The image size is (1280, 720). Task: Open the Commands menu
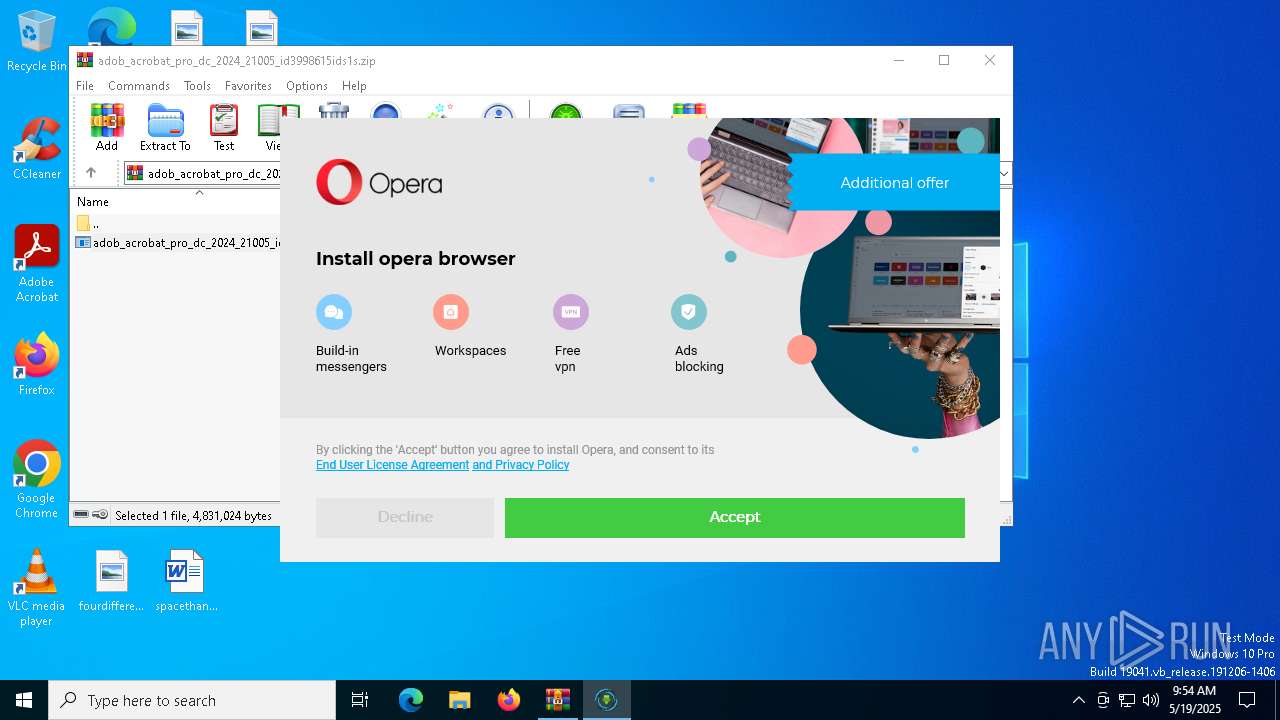[x=139, y=86]
